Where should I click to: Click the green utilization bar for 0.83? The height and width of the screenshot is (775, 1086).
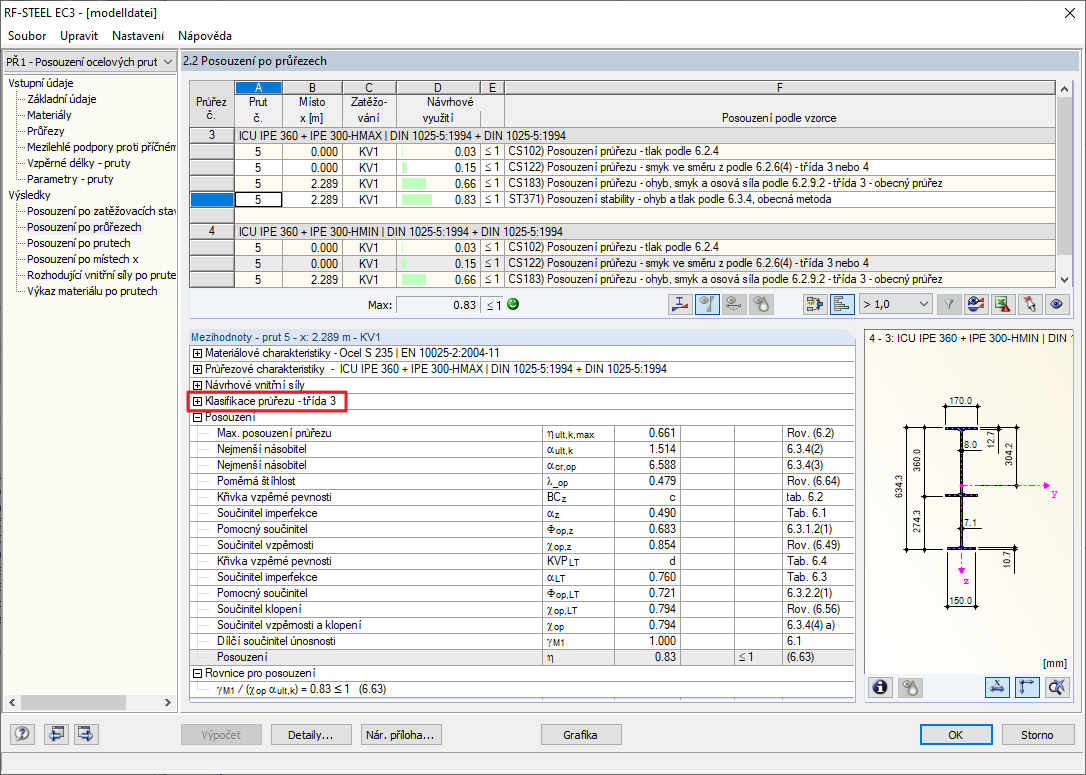click(x=416, y=199)
